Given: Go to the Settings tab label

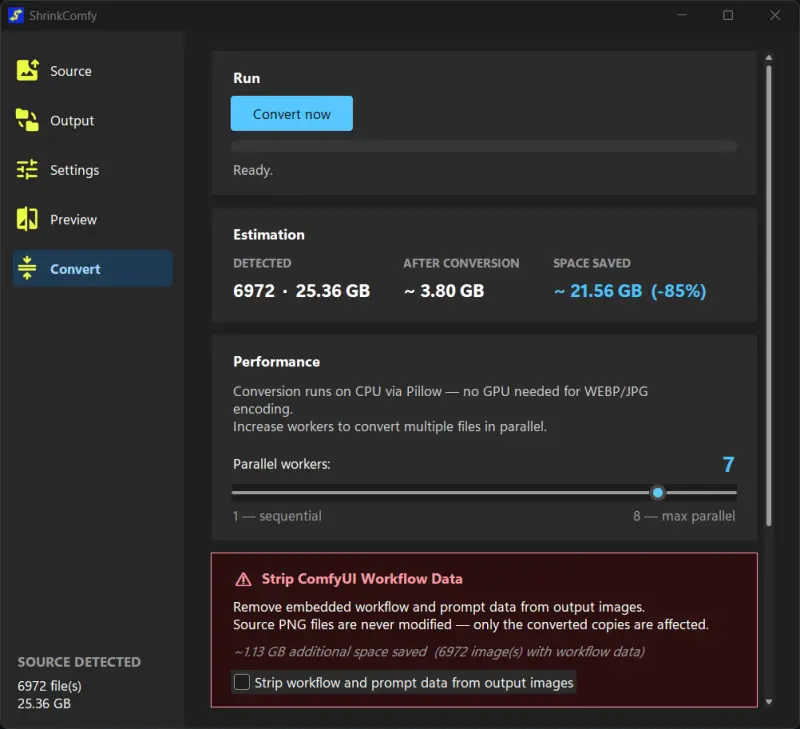Looking at the screenshot, I should 74,170.
